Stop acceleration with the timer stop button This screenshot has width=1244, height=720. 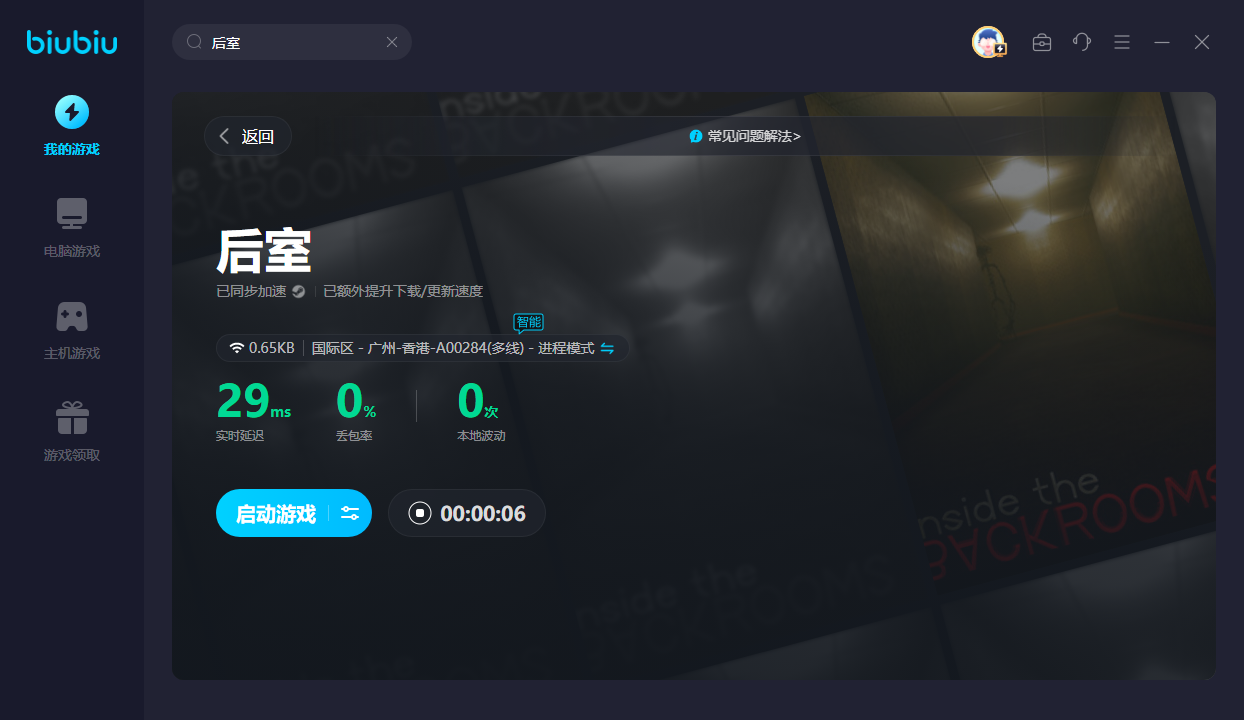(x=420, y=513)
